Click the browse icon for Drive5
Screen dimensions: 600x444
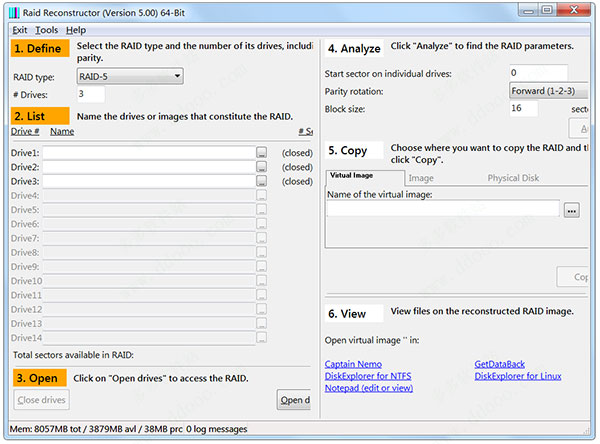click(x=261, y=209)
